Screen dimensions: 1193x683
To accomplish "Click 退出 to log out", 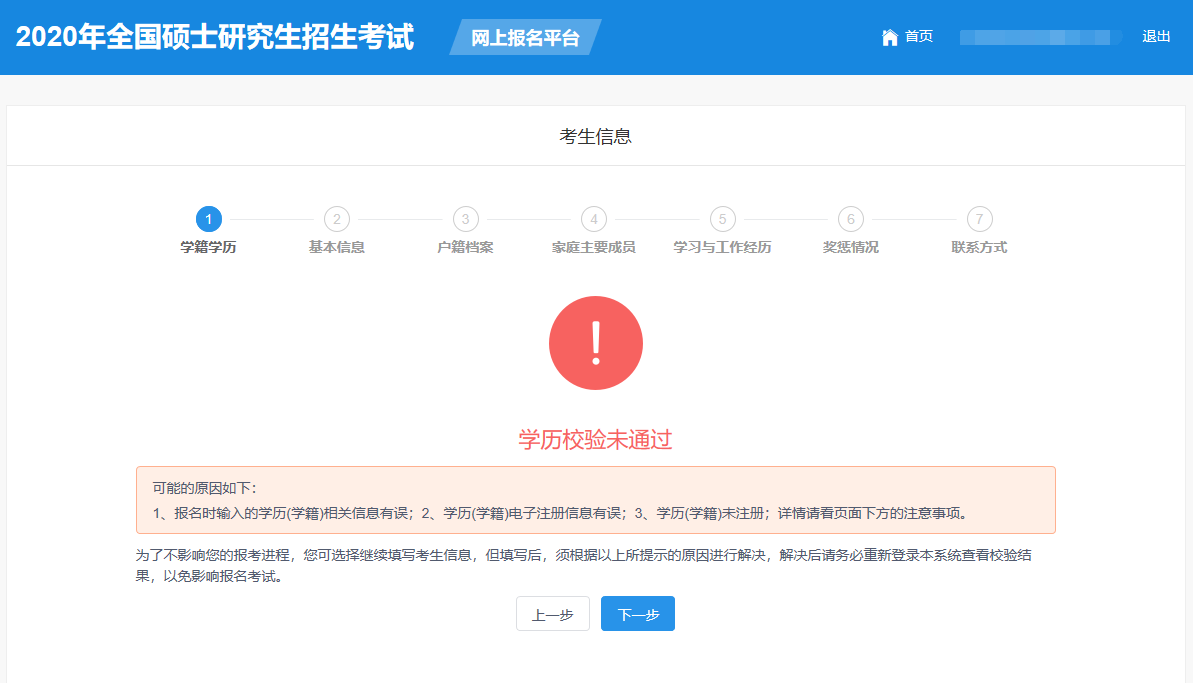I will click(x=1156, y=37).
